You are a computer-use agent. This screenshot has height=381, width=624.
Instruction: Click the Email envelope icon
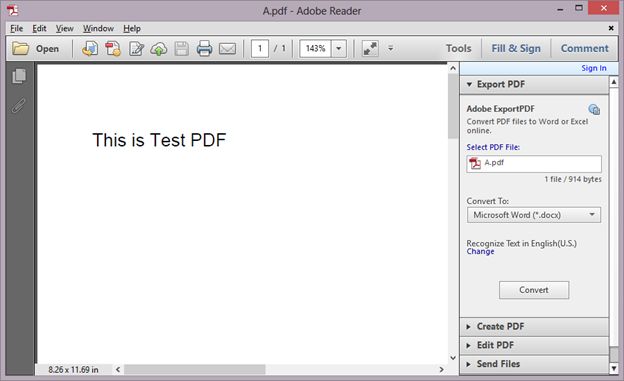point(228,49)
